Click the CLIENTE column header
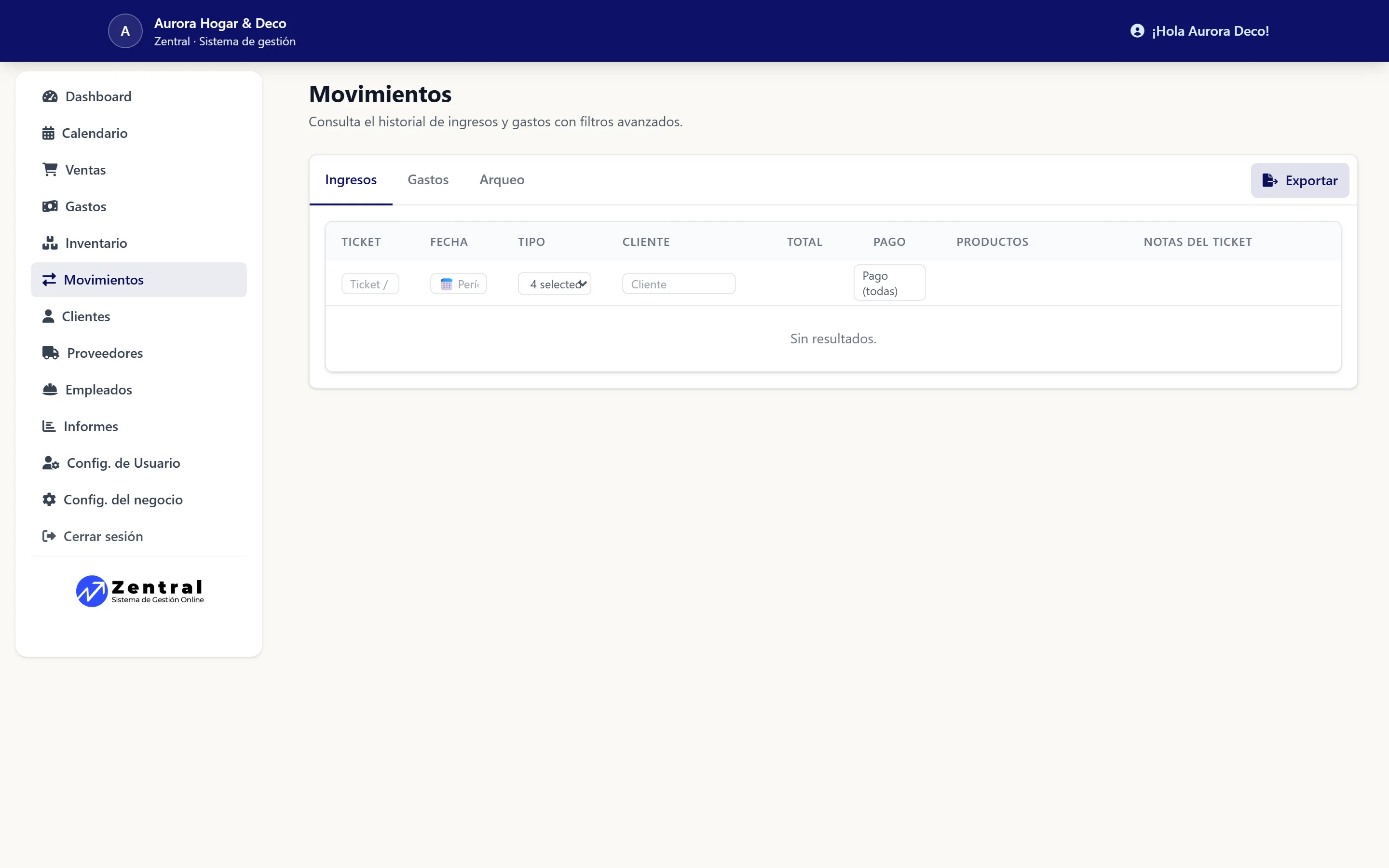The height and width of the screenshot is (868, 1389). pyautogui.click(x=646, y=242)
